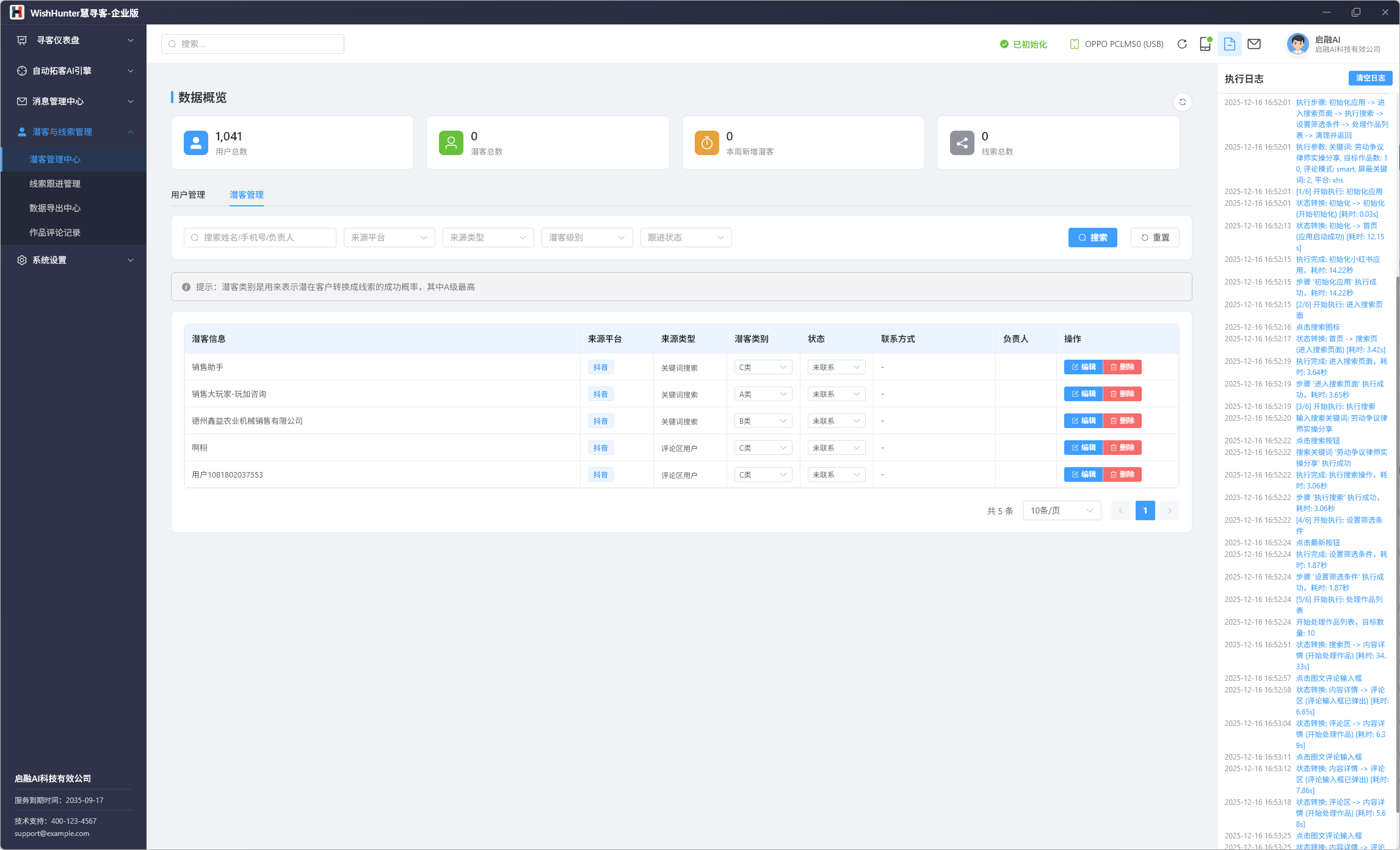Change 销售助手 row category dropdown
The width and height of the screenshot is (1400, 850).
click(x=763, y=367)
